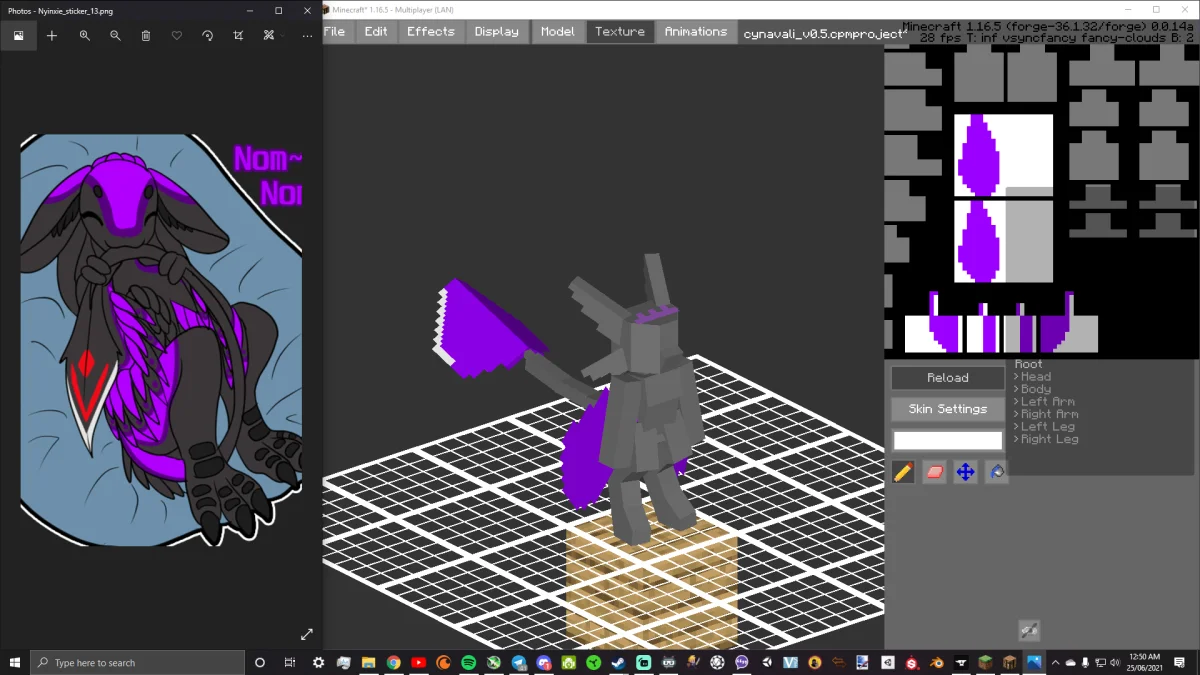Click Task View icon in taskbar
The image size is (1200, 675).
(x=289, y=662)
